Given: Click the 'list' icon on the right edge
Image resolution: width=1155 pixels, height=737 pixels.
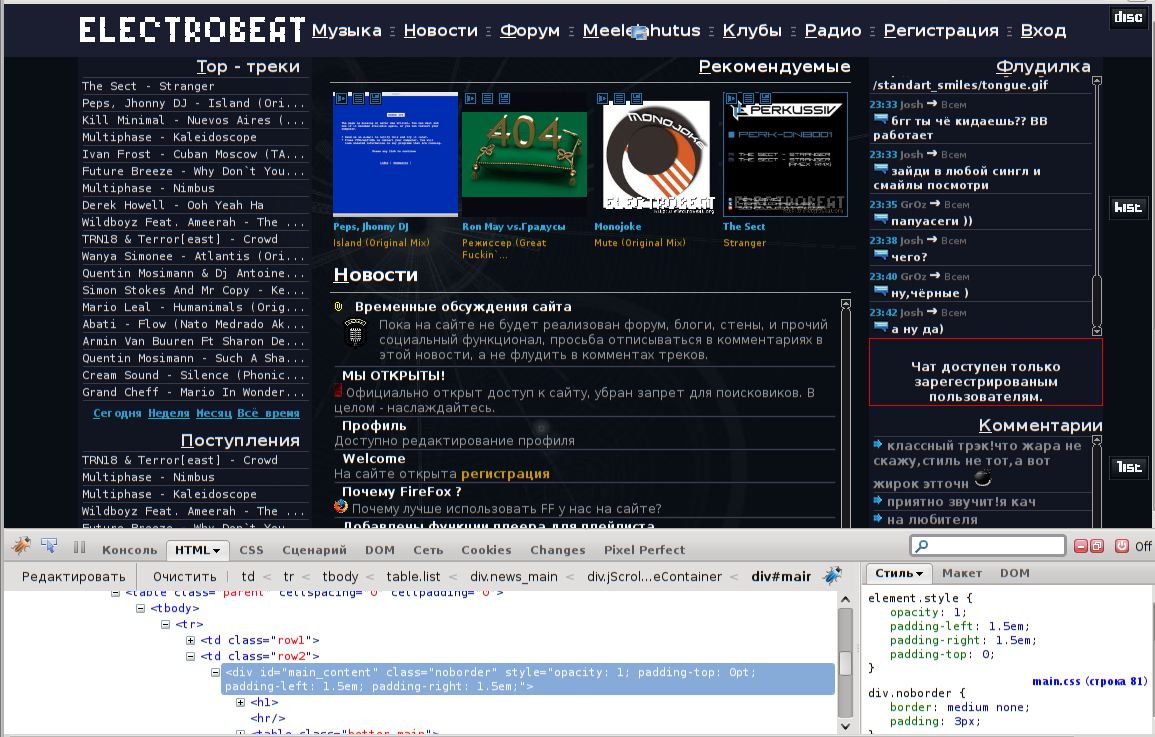Looking at the screenshot, I should 1128,467.
